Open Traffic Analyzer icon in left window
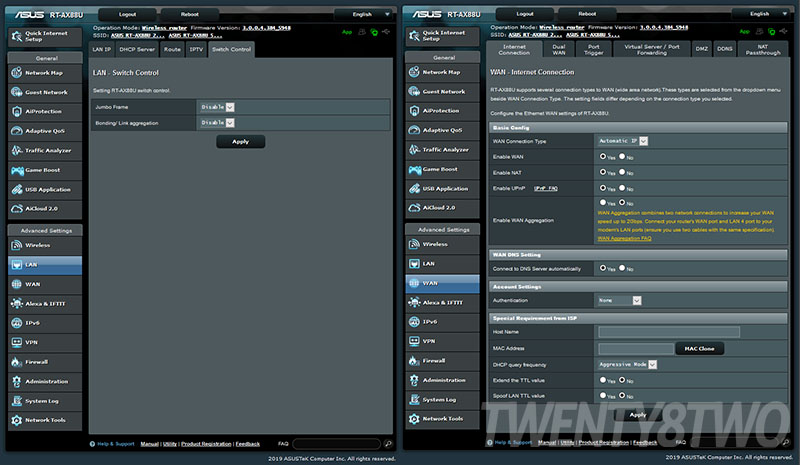The height and width of the screenshot is (465, 800). click(x=16, y=150)
